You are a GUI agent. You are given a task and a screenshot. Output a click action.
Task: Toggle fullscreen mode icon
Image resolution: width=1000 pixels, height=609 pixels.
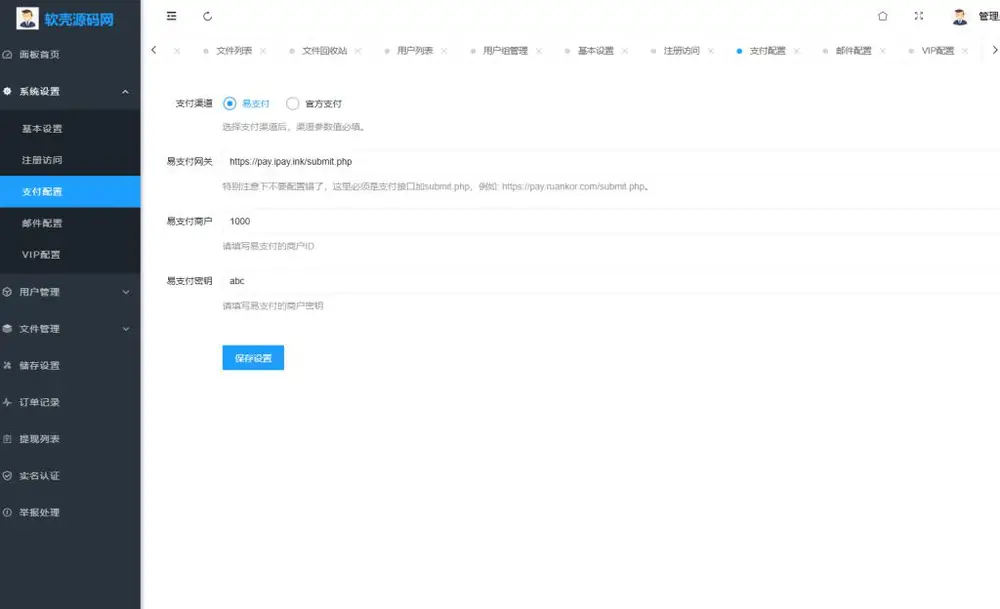click(919, 16)
